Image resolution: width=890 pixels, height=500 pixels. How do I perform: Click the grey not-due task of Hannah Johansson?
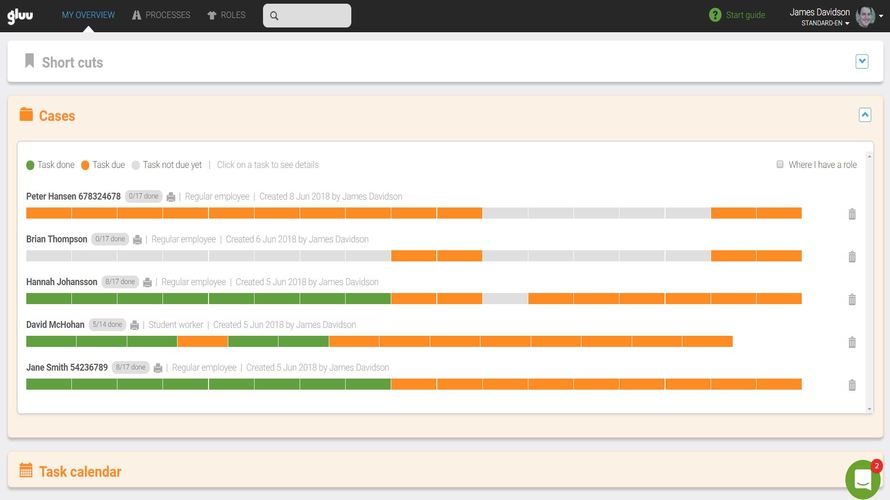coord(505,299)
